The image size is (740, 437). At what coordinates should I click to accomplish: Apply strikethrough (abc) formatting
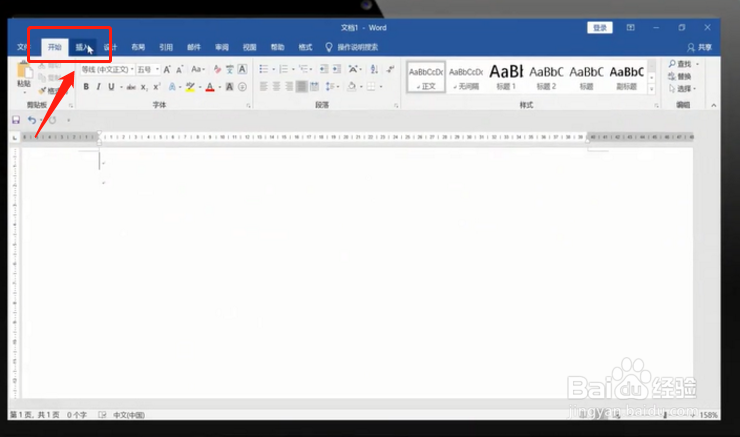(131, 87)
